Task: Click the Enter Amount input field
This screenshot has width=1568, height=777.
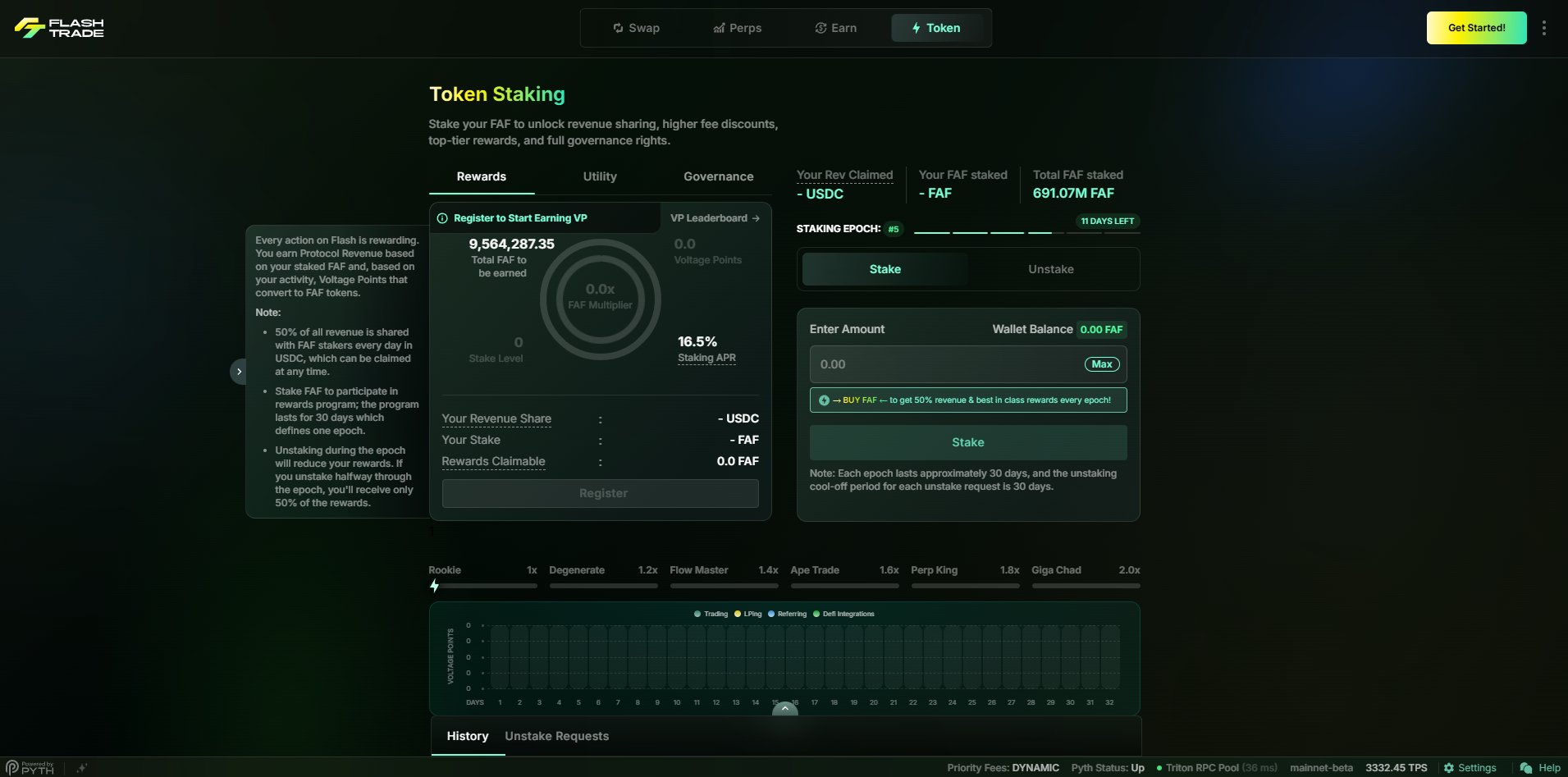Action: tap(944, 364)
